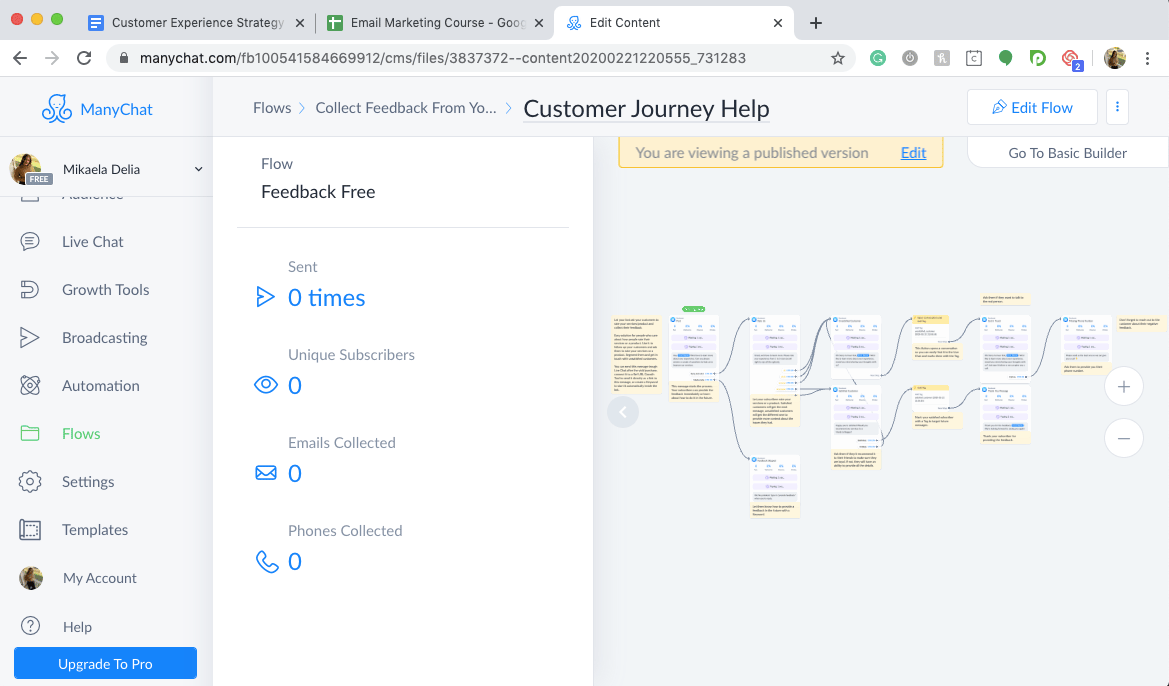
Task: Go forward in browser
Action: click(x=51, y=58)
